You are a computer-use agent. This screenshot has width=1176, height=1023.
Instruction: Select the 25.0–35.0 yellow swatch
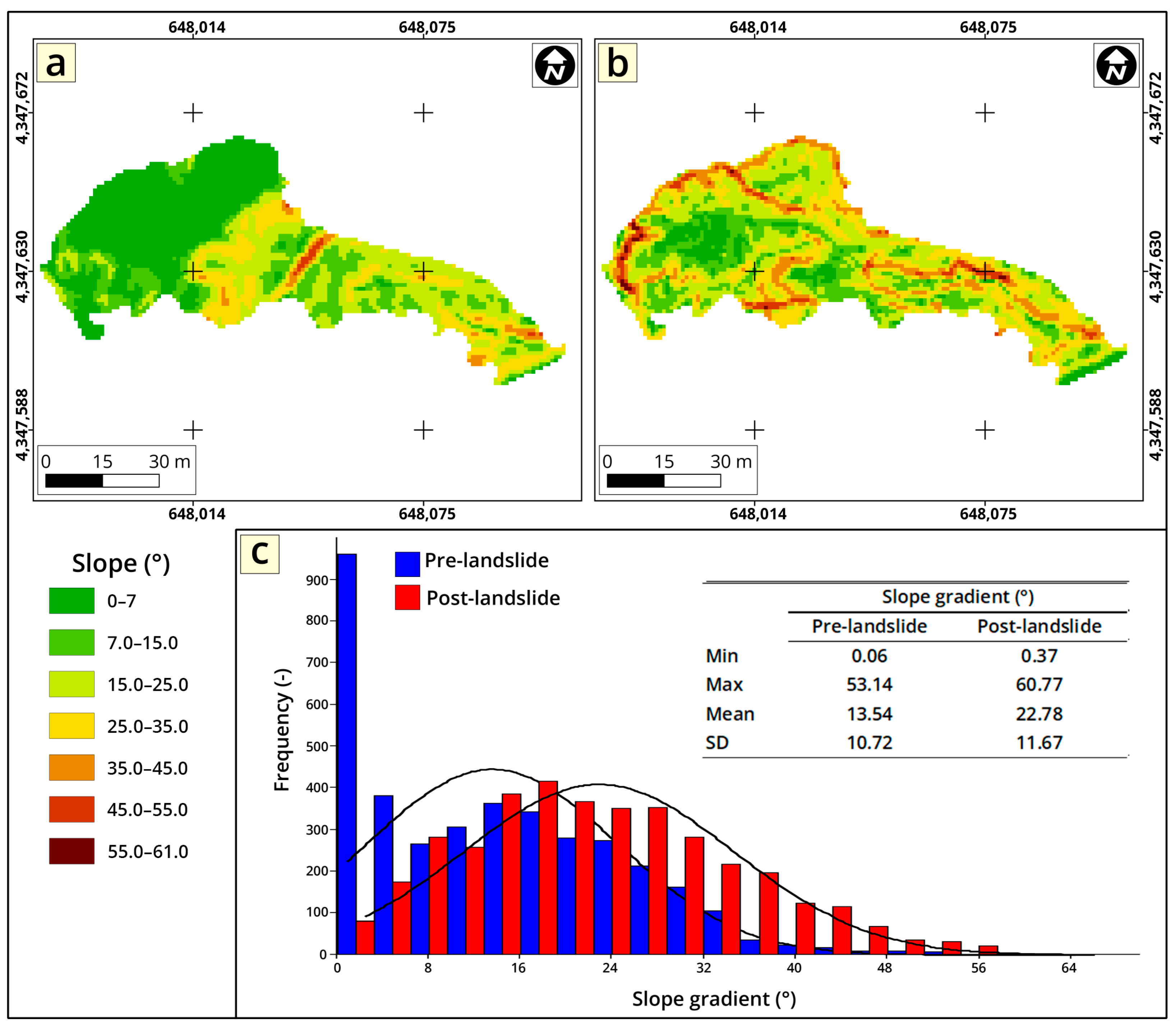(x=72, y=726)
